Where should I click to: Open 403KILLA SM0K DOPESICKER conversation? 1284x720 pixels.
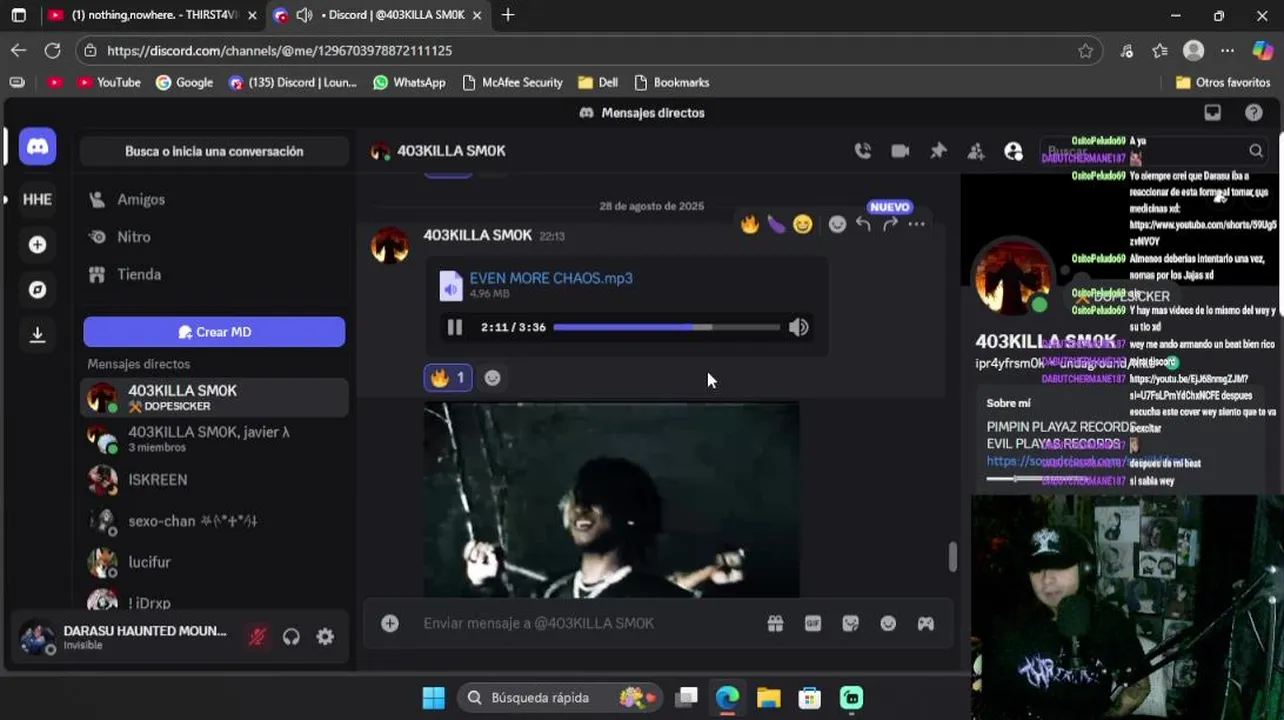(x=214, y=397)
